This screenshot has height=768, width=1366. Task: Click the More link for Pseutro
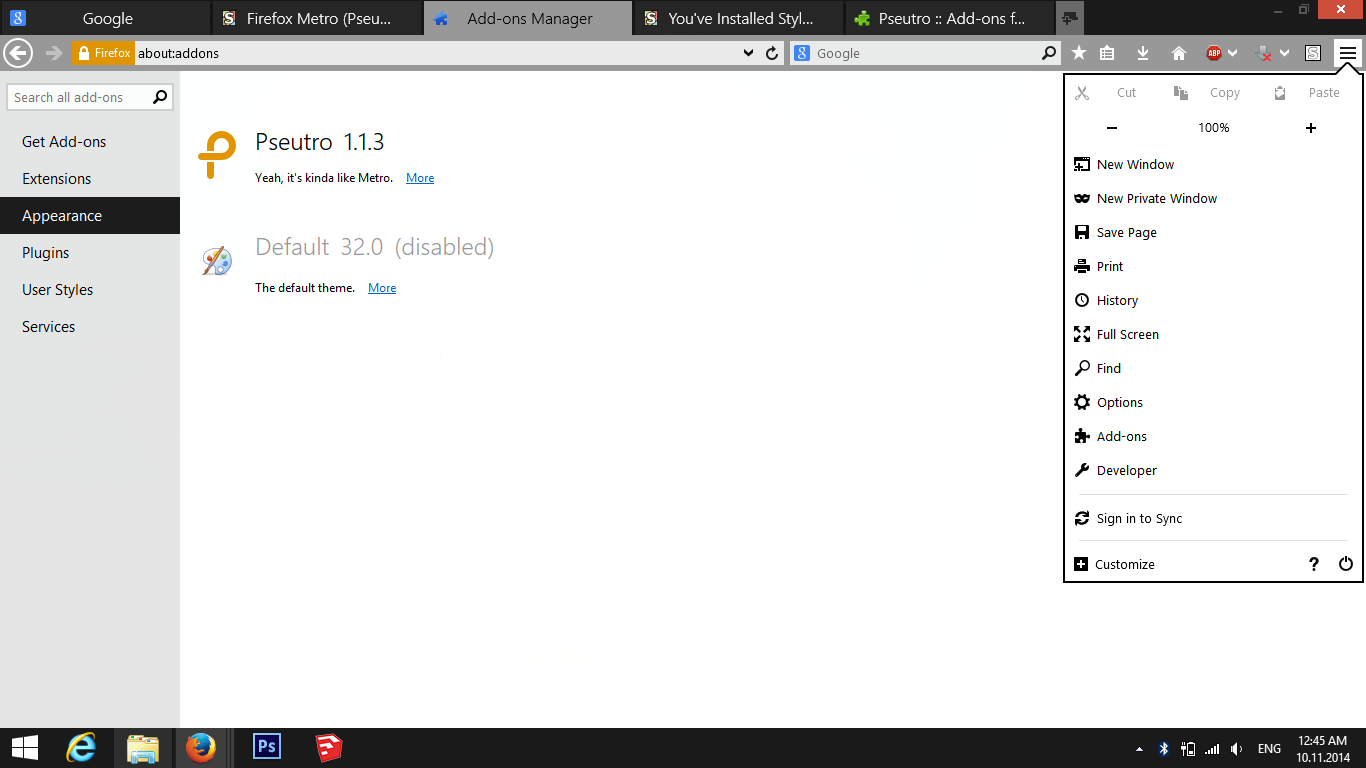(x=420, y=178)
